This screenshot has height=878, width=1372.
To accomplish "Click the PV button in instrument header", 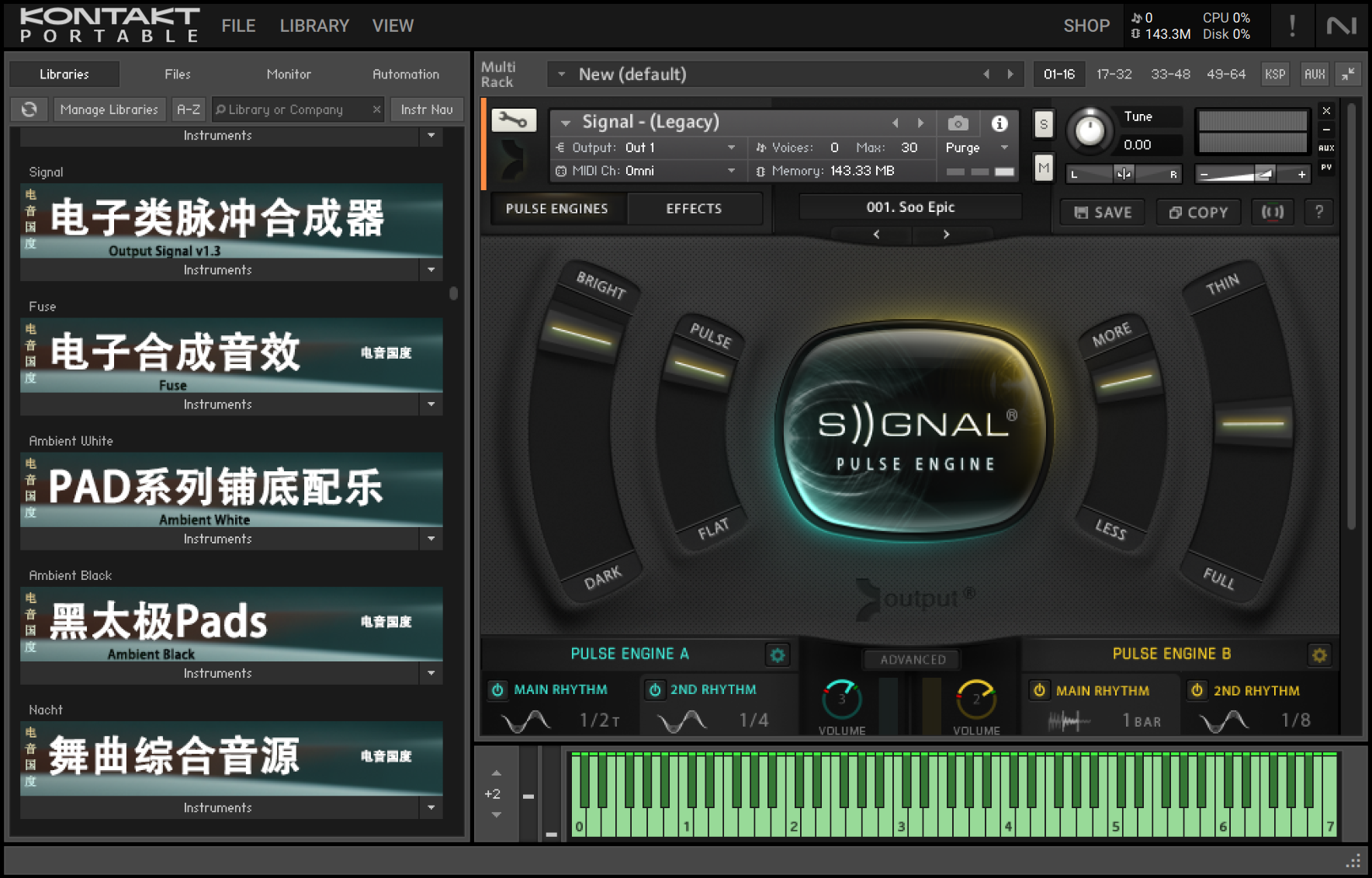I will pyautogui.click(x=1326, y=168).
